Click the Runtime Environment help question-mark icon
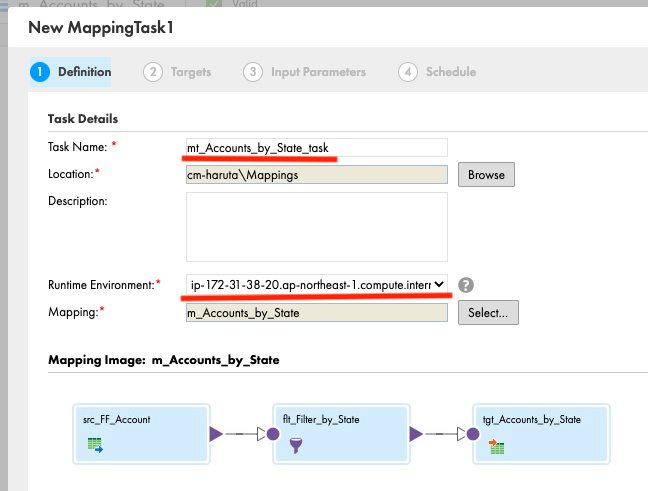Image resolution: width=648 pixels, height=491 pixels. point(466,285)
